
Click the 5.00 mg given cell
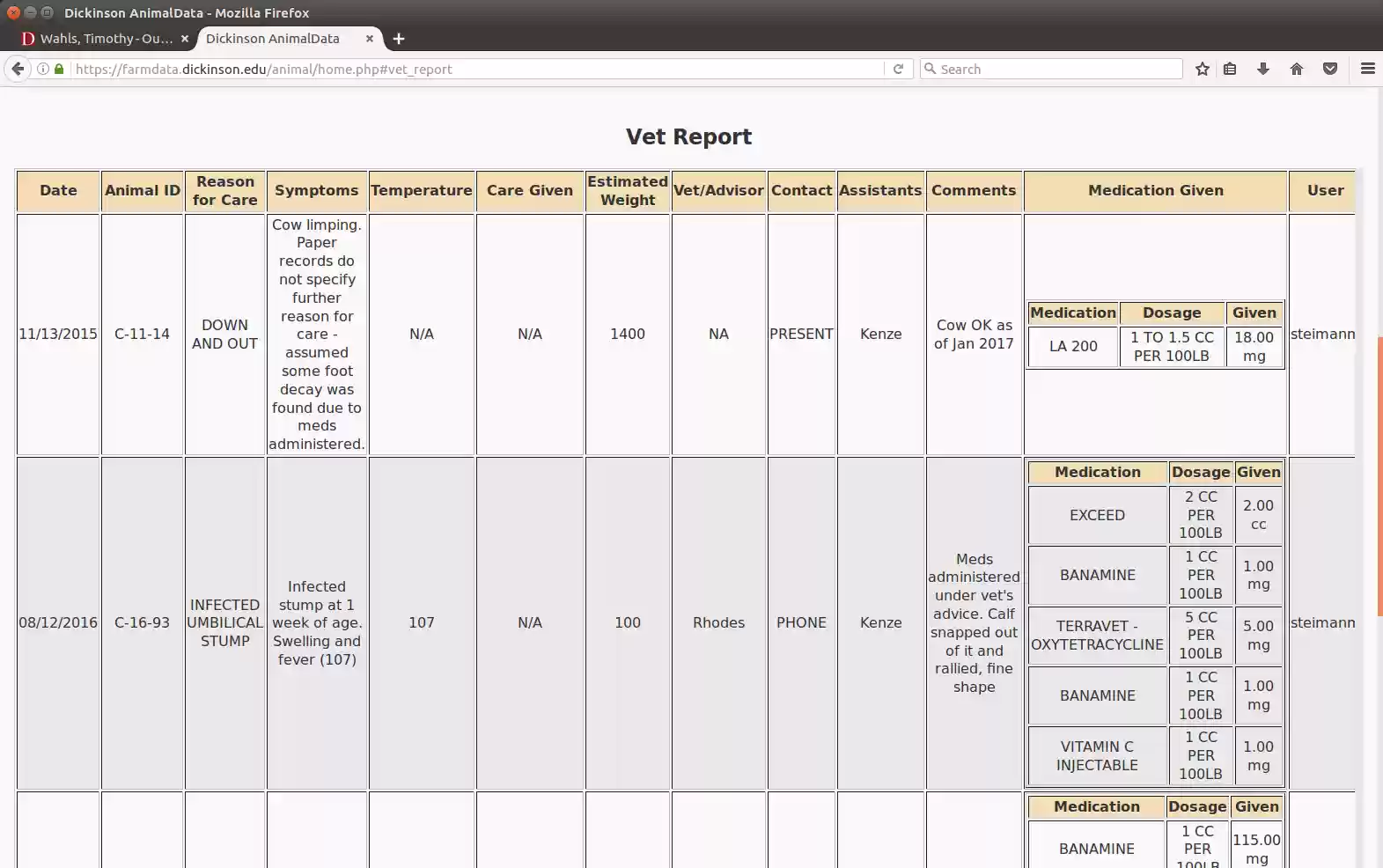click(1258, 636)
